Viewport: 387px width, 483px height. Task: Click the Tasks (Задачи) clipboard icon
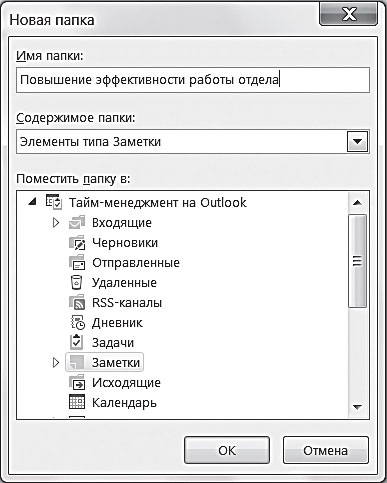76,342
